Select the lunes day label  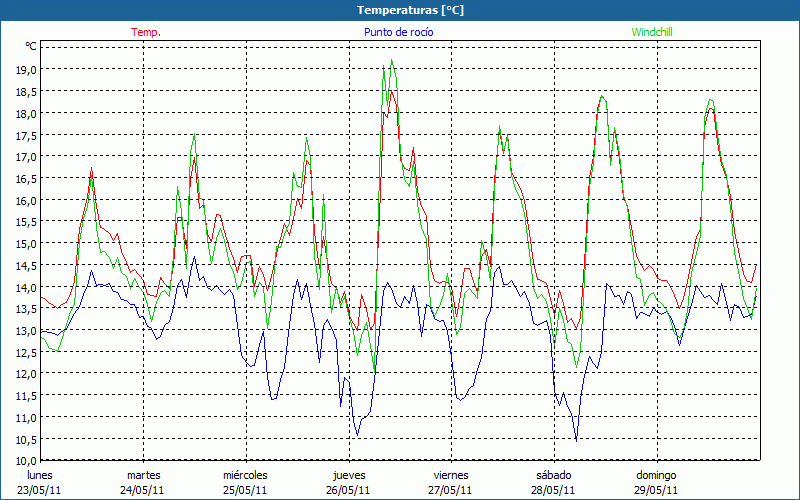point(41,474)
